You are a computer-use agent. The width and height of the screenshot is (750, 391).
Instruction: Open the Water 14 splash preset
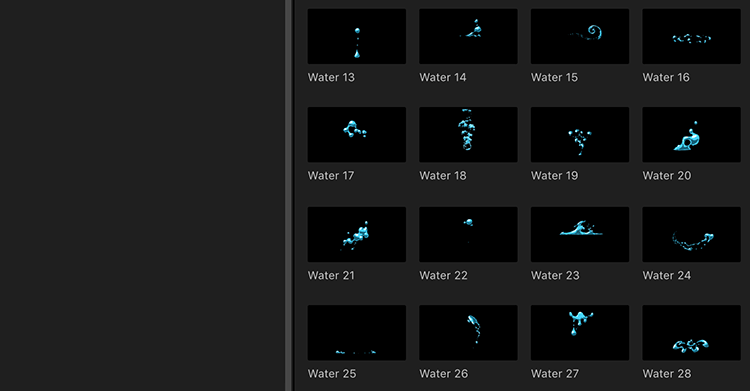coord(468,36)
